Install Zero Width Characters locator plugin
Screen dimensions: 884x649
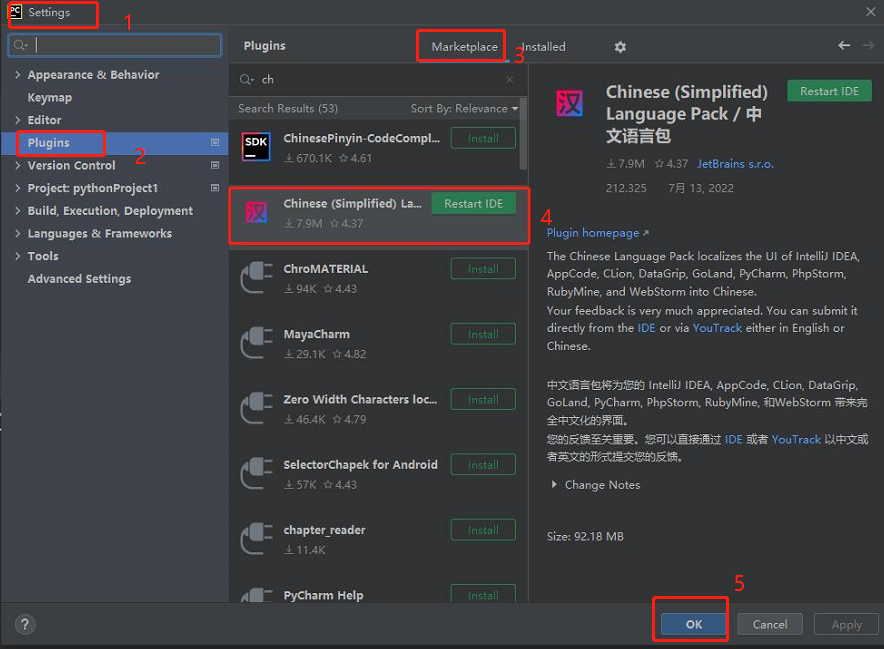tap(483, 400)
